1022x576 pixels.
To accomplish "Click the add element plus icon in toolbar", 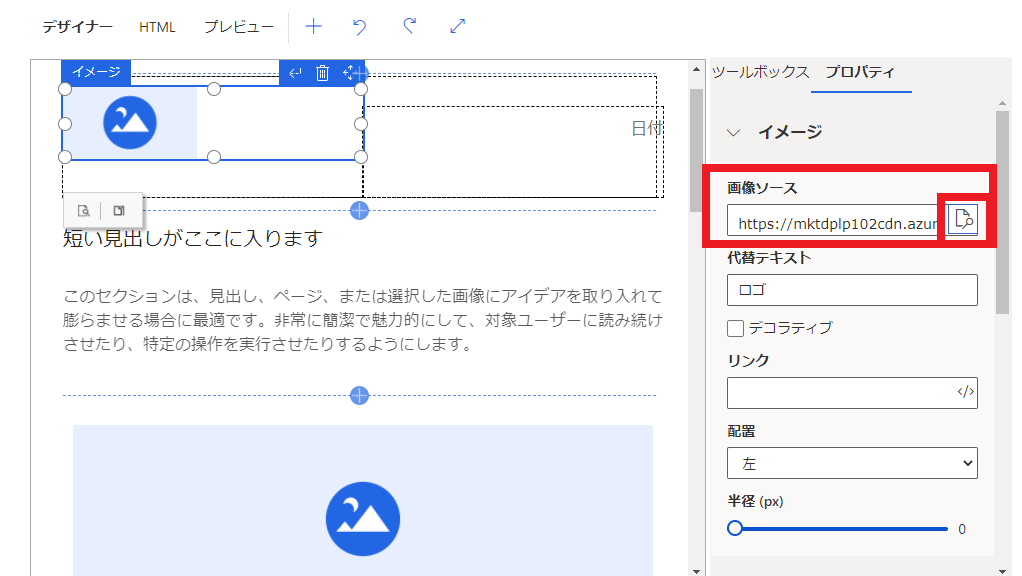I will pyautogui.click(x=313, y=27).
